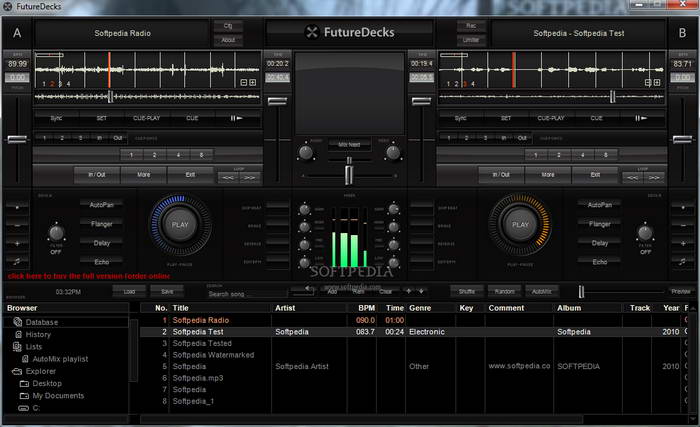
Task: Click the plus pitch button on deck A side
Action: 17,243
